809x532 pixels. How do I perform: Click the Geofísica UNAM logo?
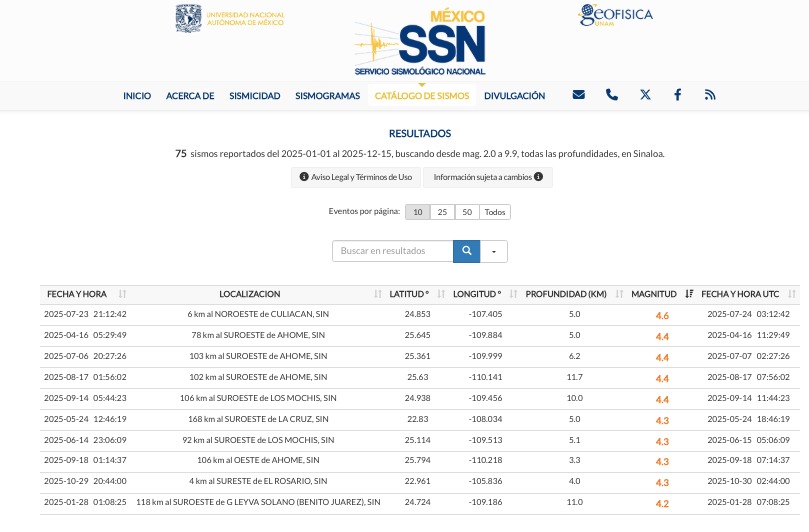click(x=615, y=15)
